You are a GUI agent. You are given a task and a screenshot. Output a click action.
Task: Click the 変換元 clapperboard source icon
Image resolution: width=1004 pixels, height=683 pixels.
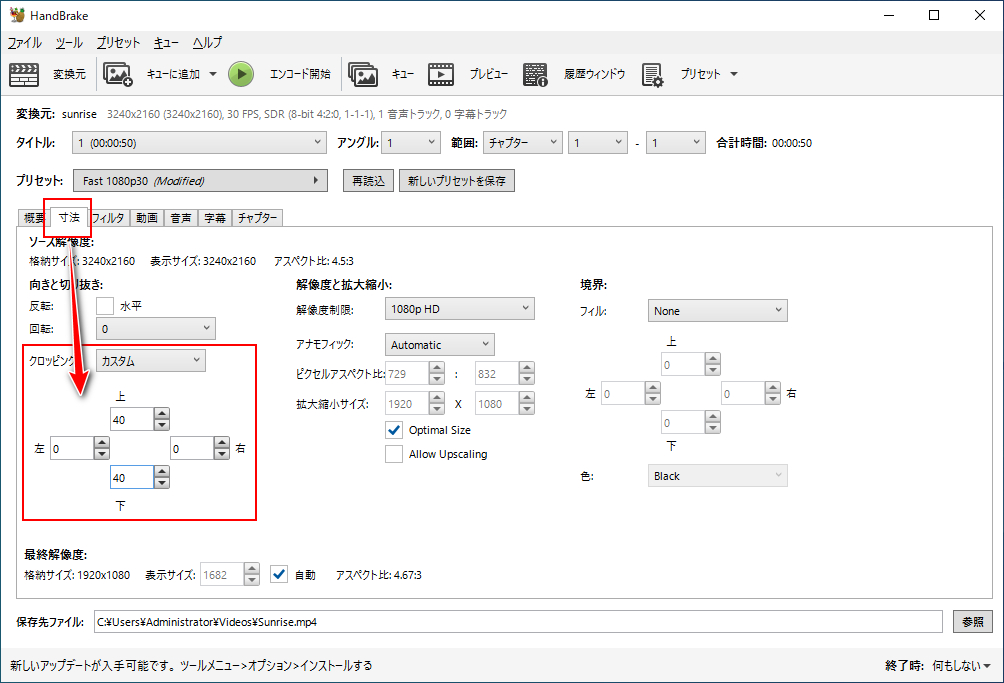coord(24,74)
